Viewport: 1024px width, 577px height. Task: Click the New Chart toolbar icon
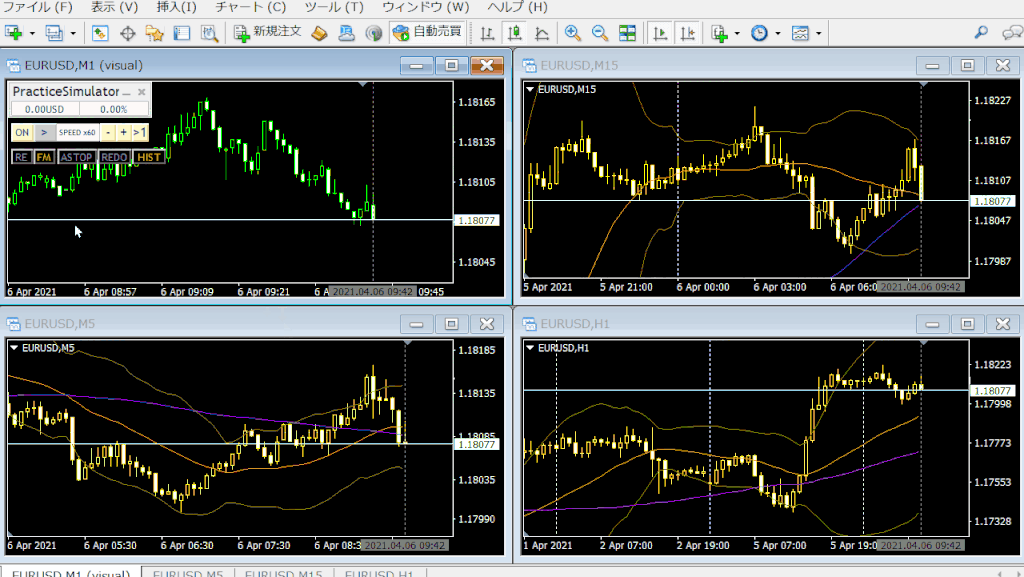13,33
